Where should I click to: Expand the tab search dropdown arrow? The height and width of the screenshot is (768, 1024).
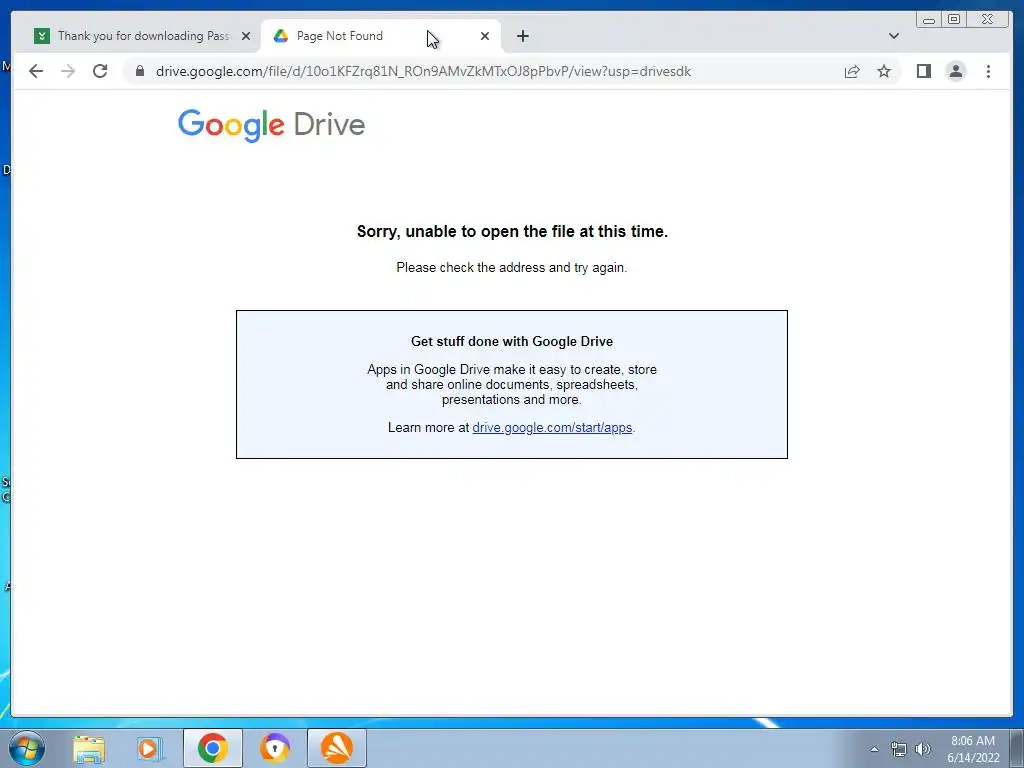893,36
